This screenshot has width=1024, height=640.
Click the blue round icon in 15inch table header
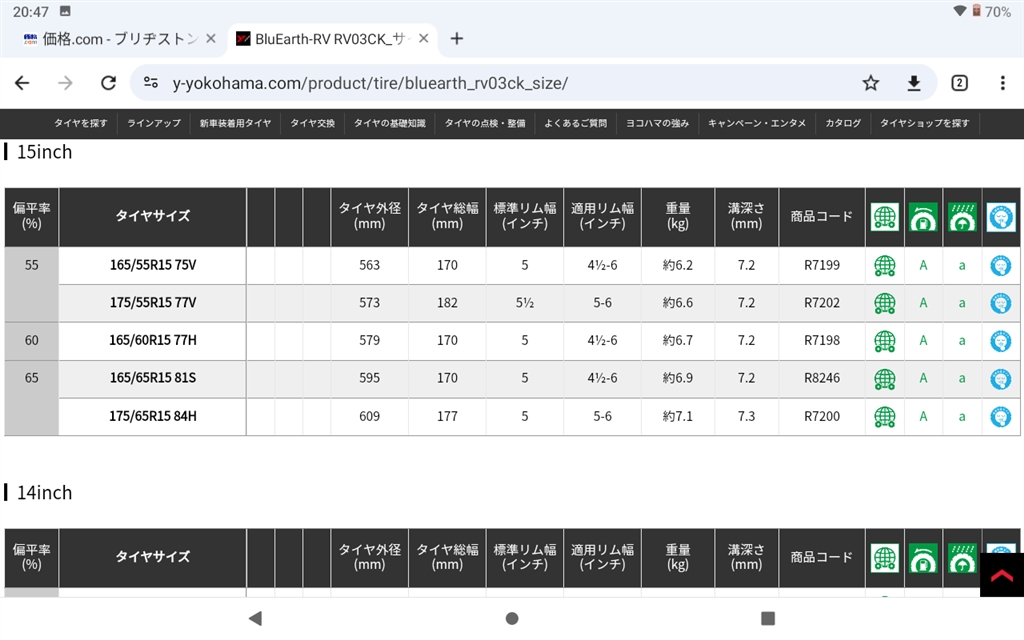pos(1000,217)
